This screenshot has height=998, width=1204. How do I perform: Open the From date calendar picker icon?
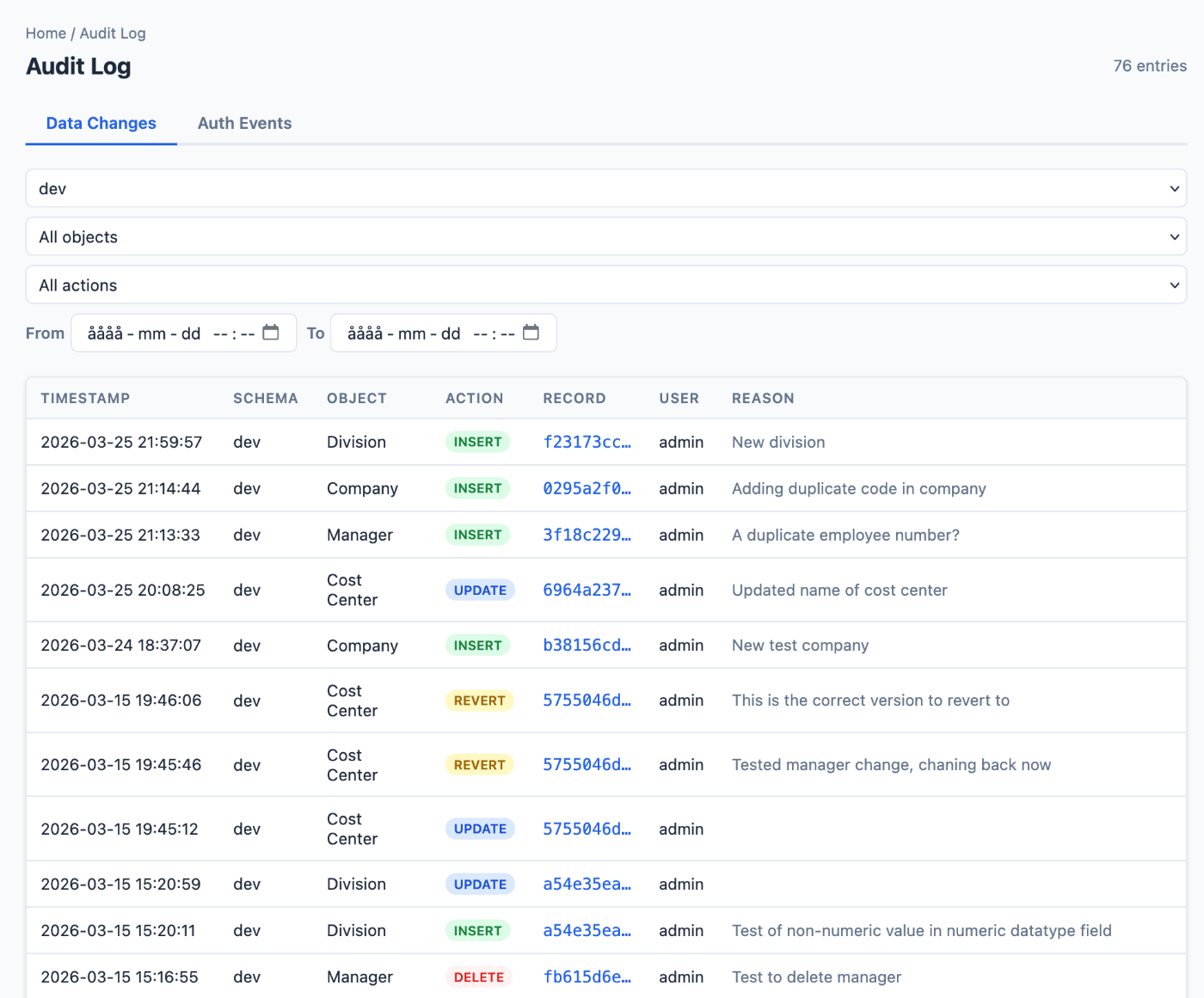pos(271,333)
